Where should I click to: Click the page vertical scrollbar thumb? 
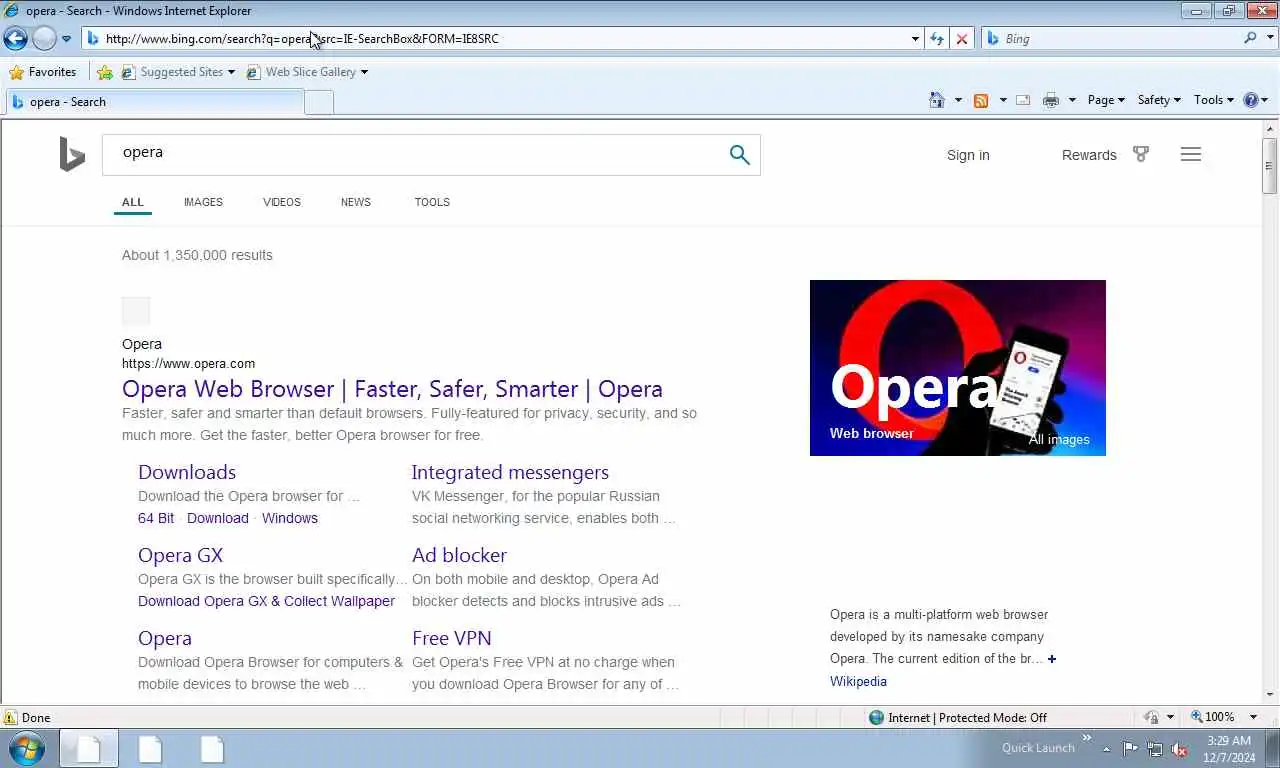pyautogui.click(x=1270, y=165)
